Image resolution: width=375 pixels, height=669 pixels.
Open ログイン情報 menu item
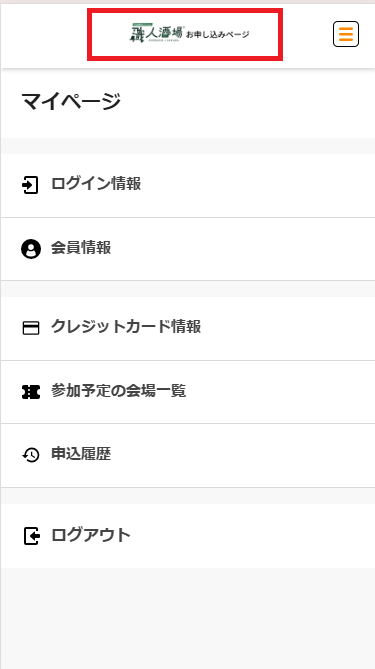(188, 186)
